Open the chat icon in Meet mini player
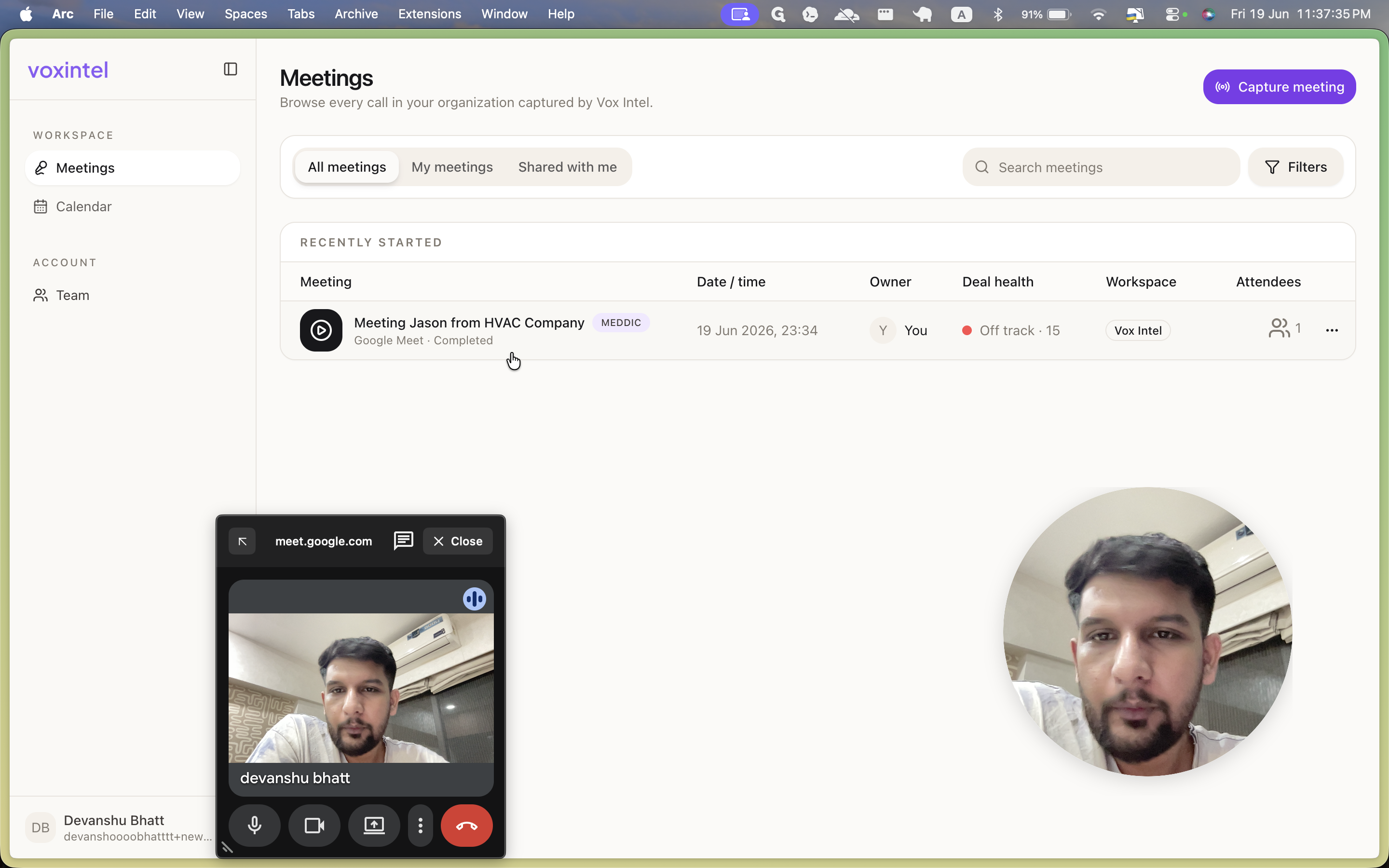Screen dimensions: 1389x868 404,541
